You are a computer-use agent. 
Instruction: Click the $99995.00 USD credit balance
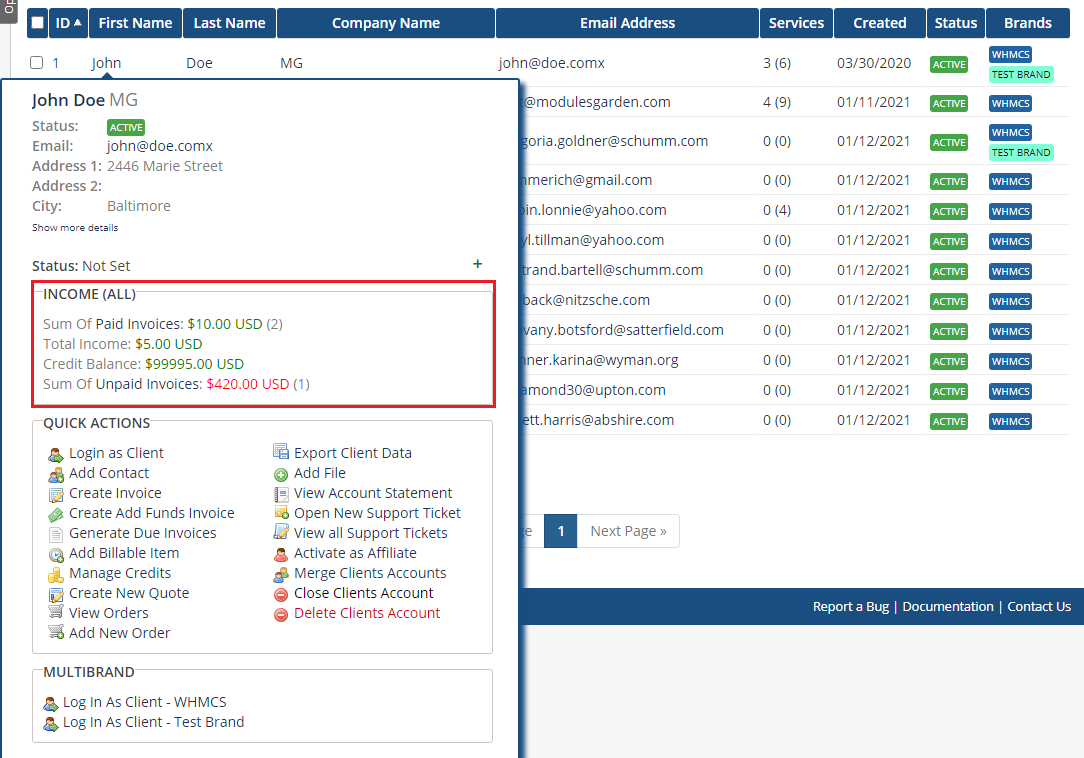pyautogui.click(x=194, y=364)
